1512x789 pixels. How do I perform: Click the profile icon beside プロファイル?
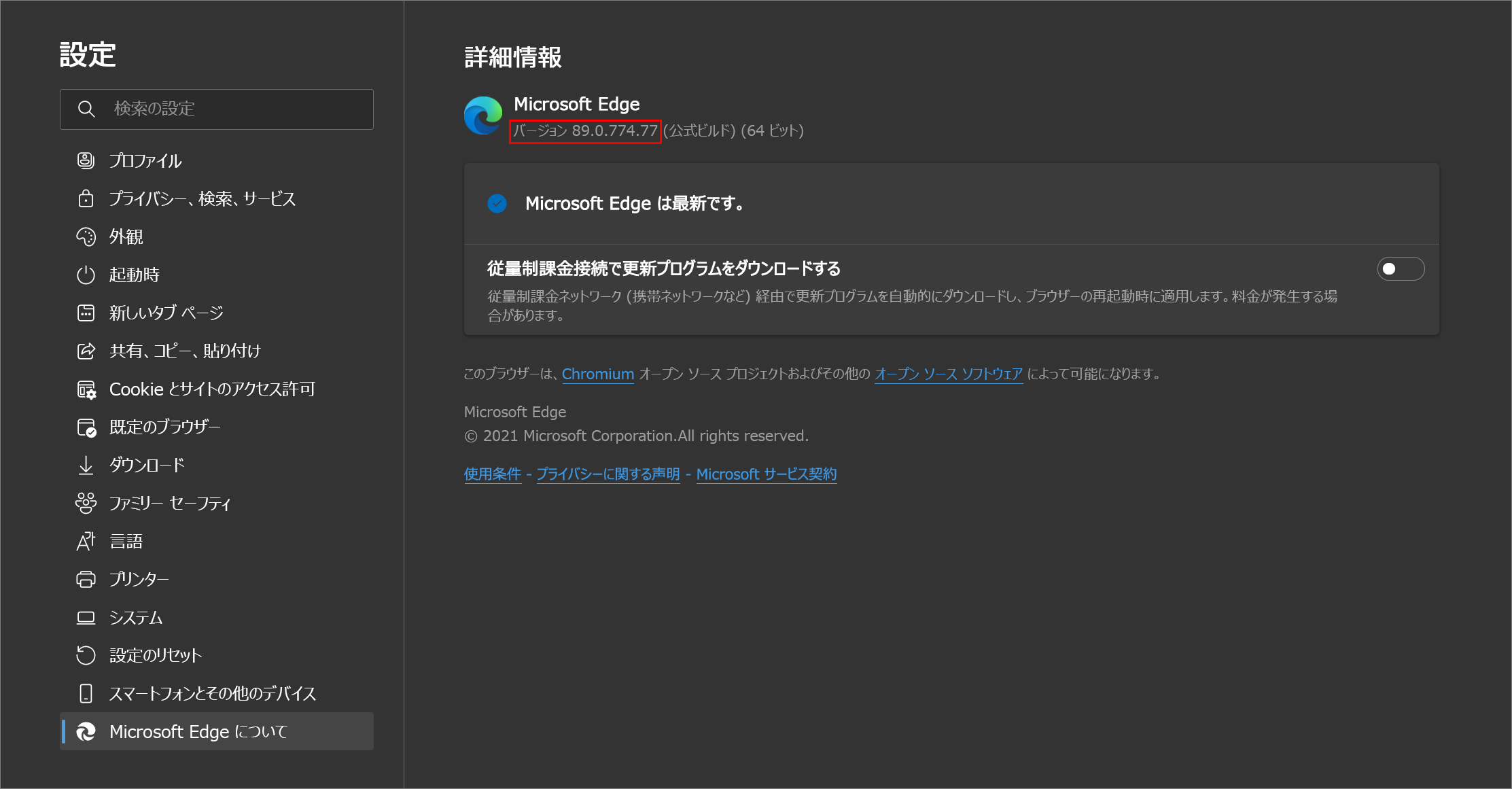(x=86, y=160)
